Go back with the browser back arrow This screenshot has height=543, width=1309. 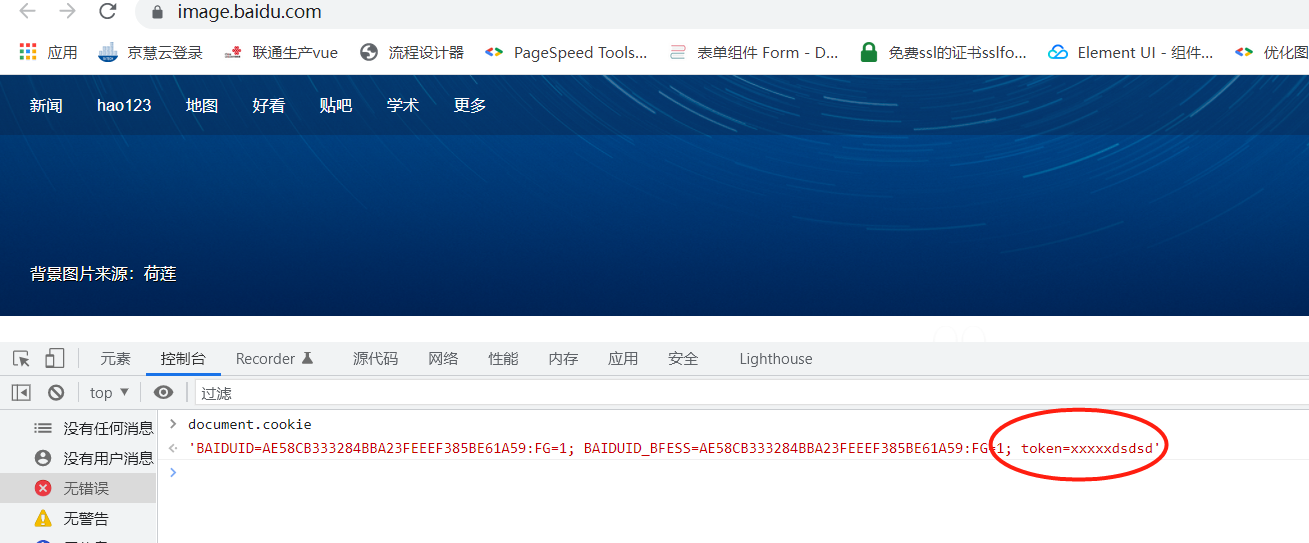click(x=27, y=12)
